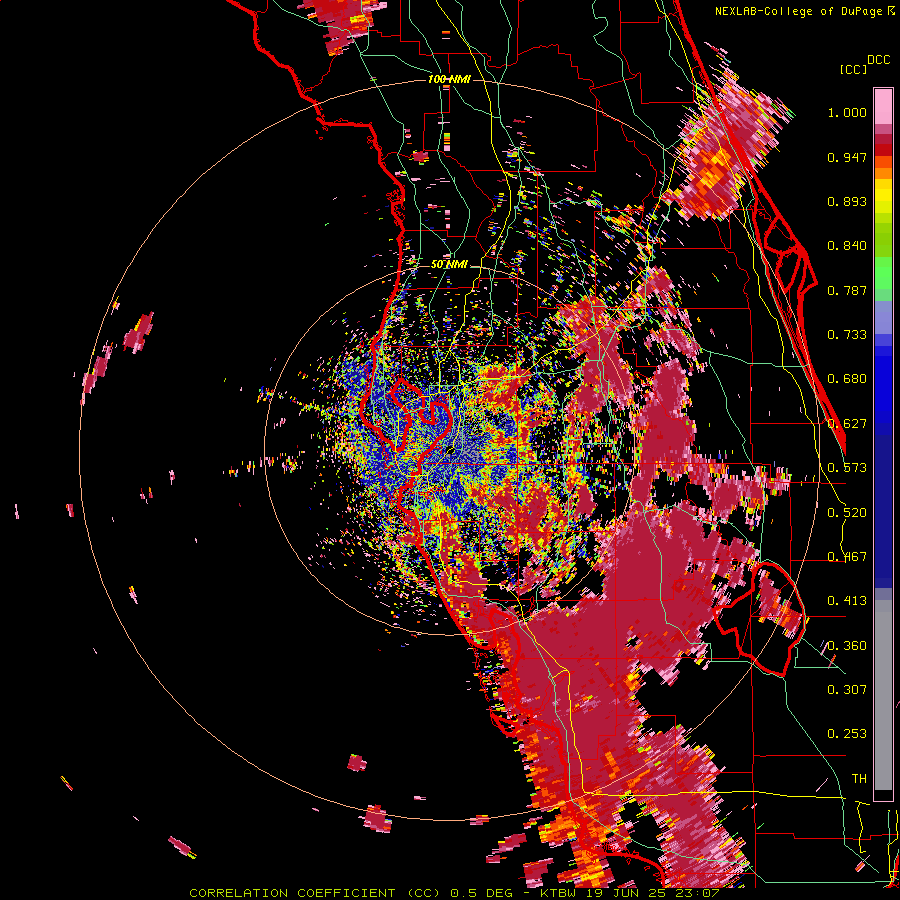This screenshot has width=900, height=900.
Task: Click the Correlation Coefficient footer caption
Action: [454, 893]
